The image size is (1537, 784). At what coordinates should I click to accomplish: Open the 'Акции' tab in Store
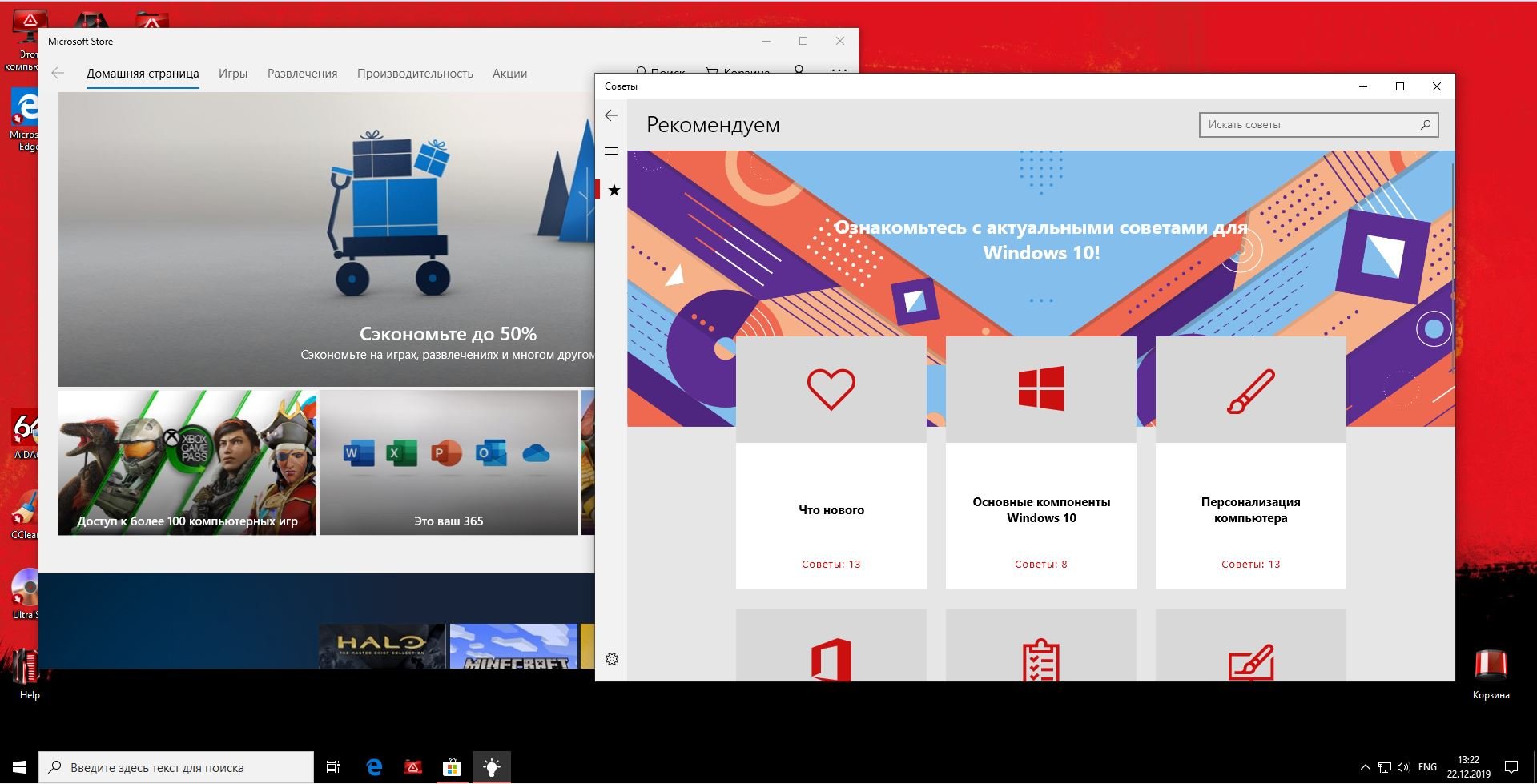click(x=509, y=74)
